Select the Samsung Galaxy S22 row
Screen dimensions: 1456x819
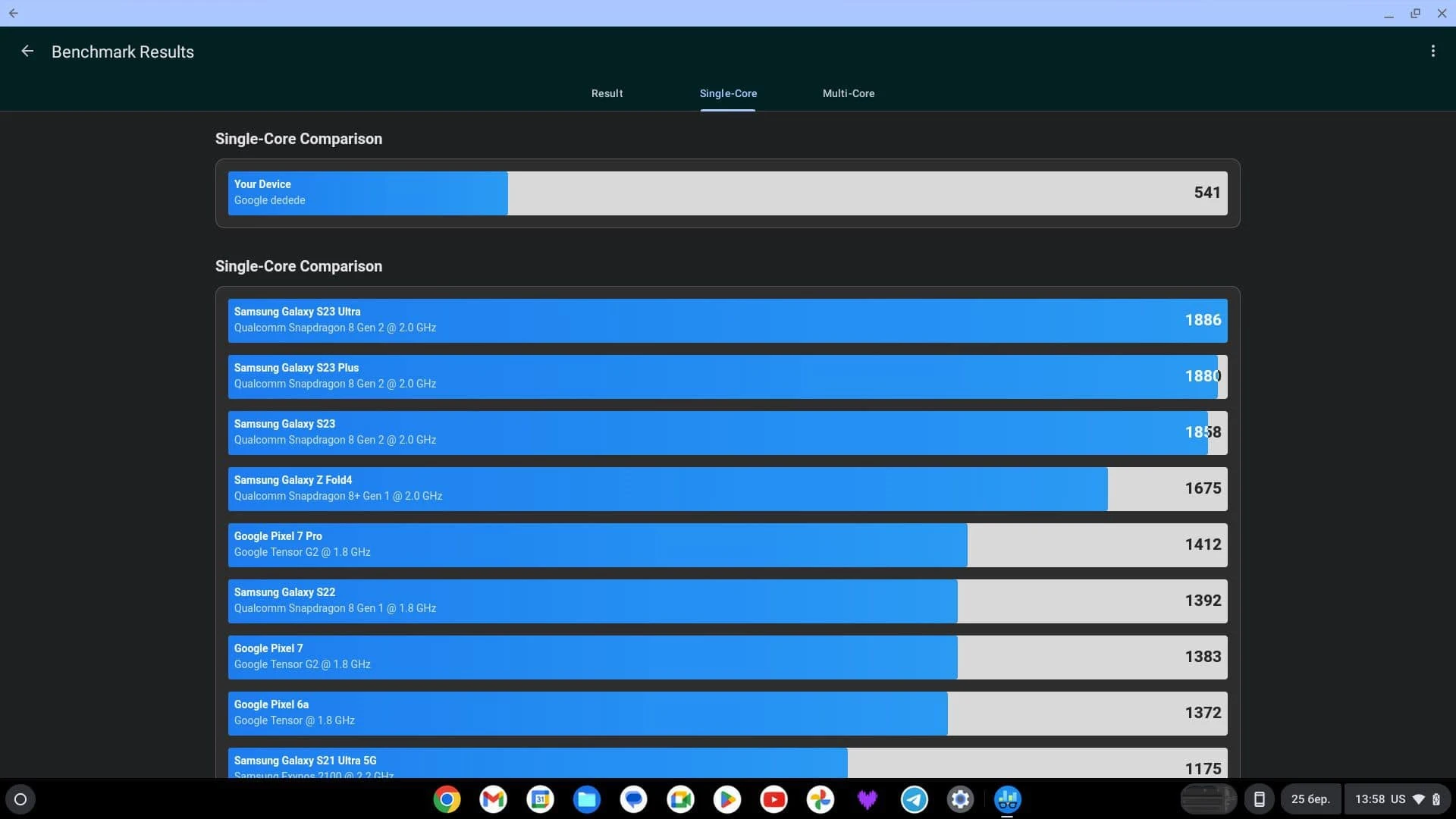click(727, 601)
